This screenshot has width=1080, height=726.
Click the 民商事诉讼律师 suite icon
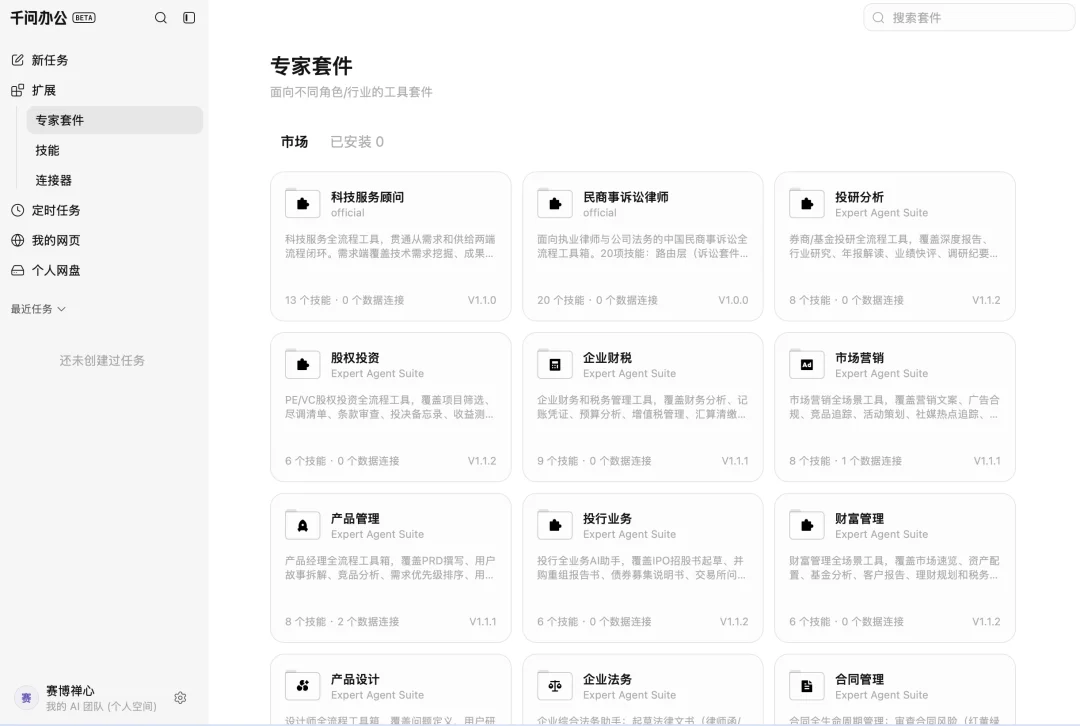pyautogui.click(x=554, y=204)
